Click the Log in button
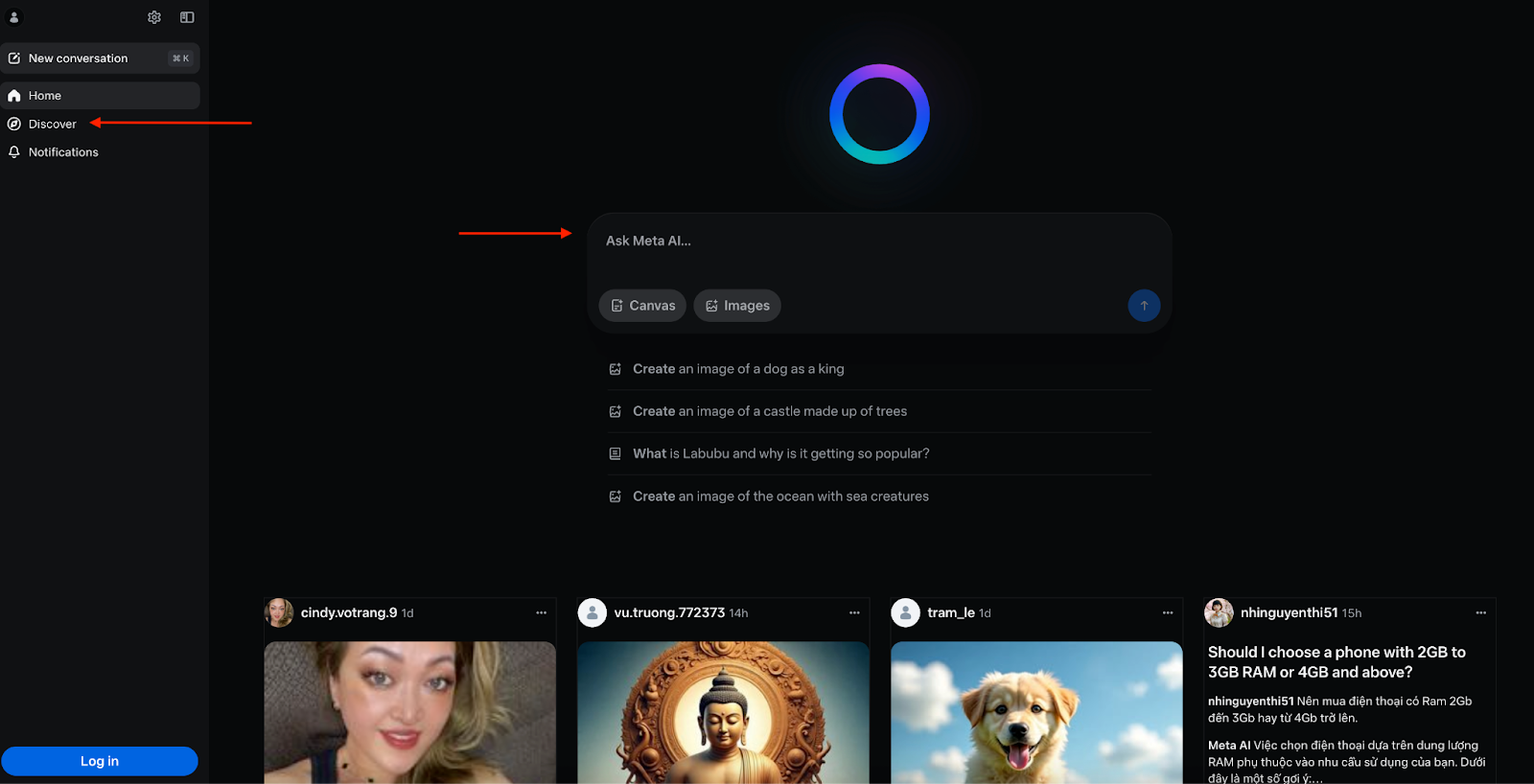Viewport: 1534px width, 784px height. pyautogui.click(x=100, y=761)
